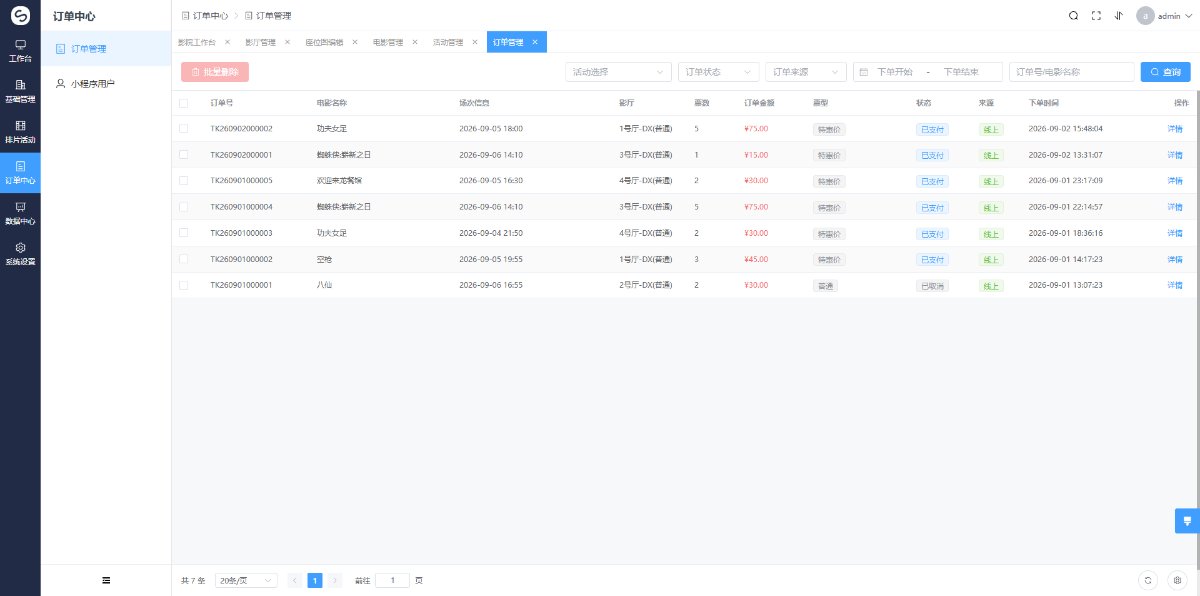Click the up-down arrows icon in the header
Image resolution: width=1200 pixels, height=596 pixels.
click(x=1119, y=16)
